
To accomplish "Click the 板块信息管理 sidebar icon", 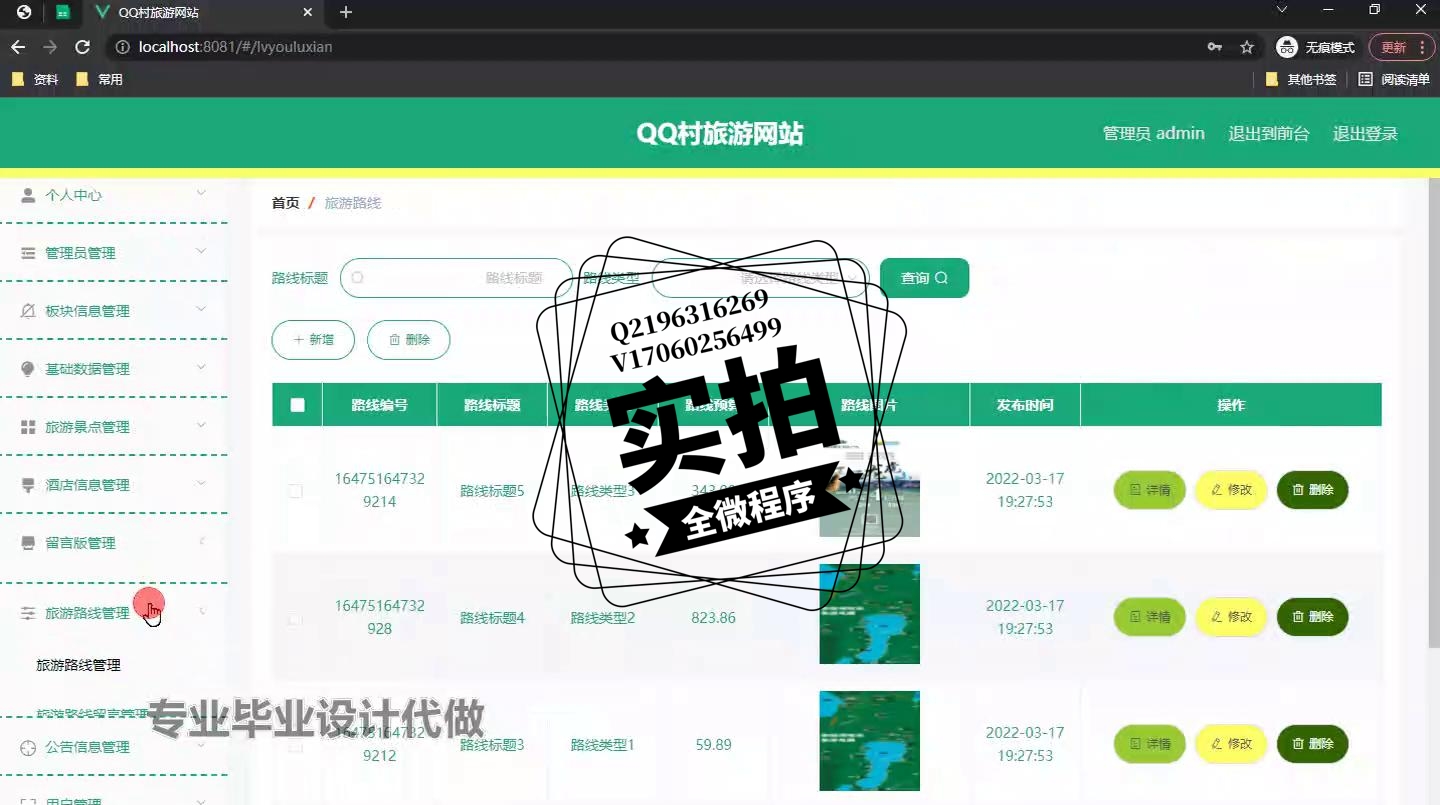I will tap(28, 311).
